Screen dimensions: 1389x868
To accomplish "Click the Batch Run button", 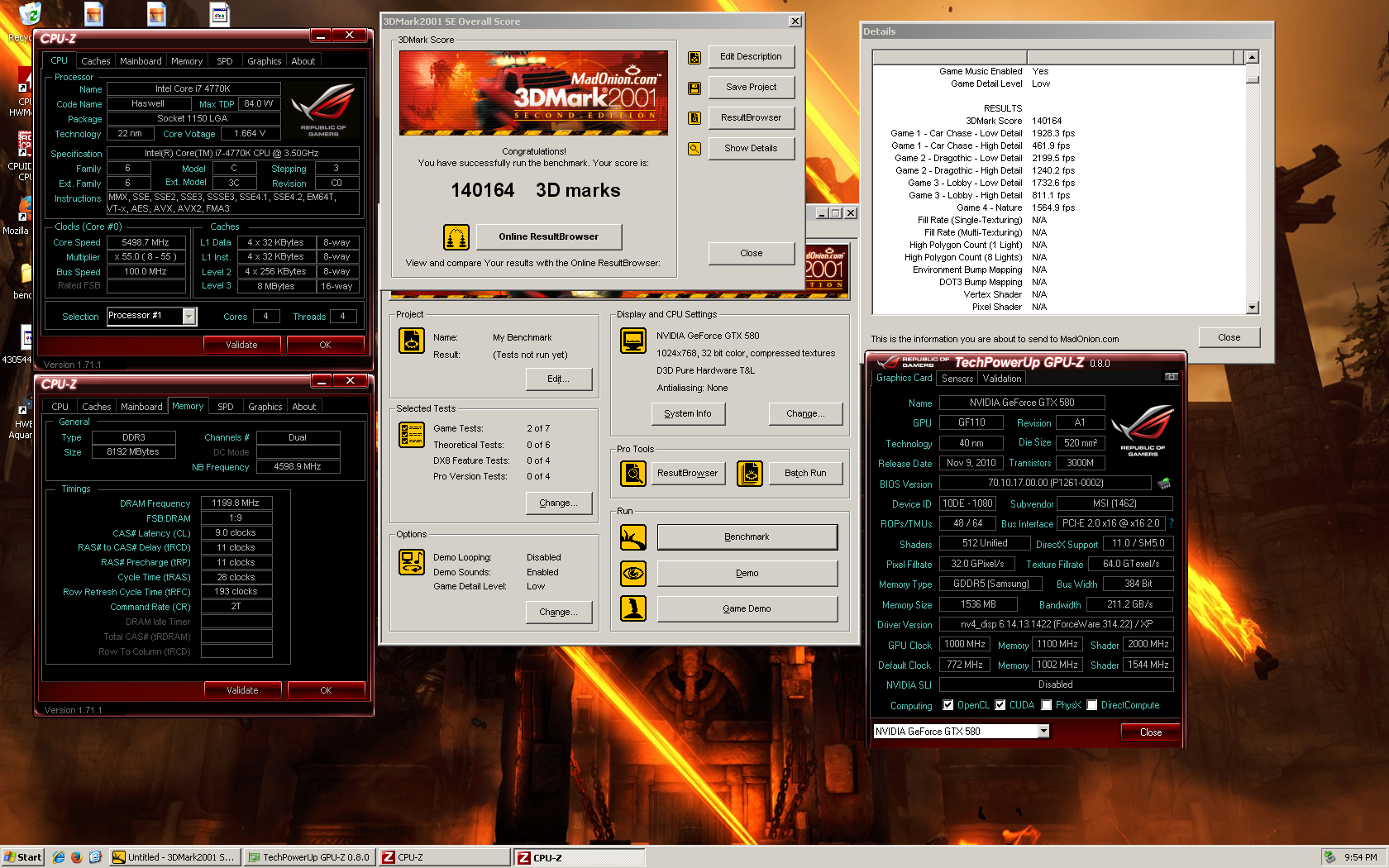I will coord(805,474).
